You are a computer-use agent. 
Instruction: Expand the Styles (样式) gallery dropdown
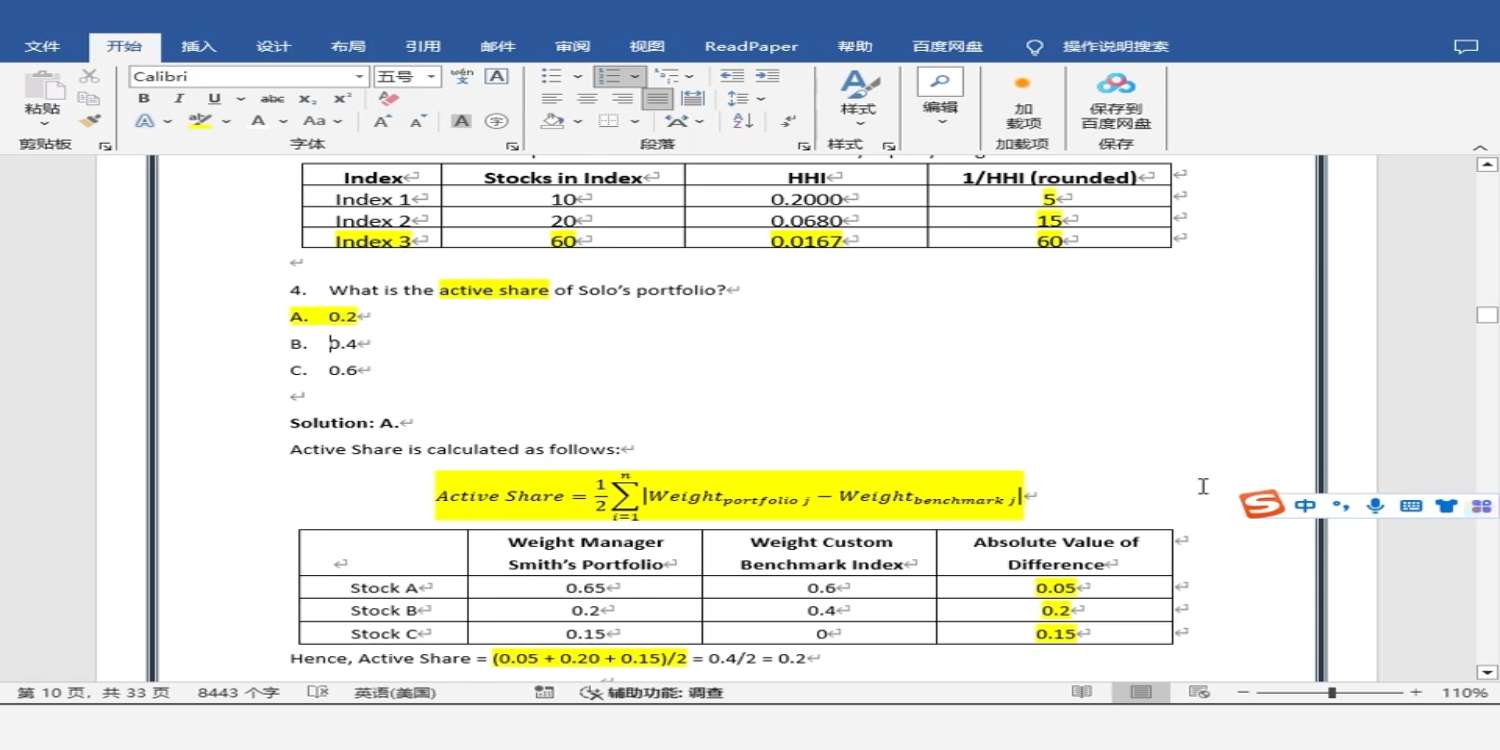(859, 123)
